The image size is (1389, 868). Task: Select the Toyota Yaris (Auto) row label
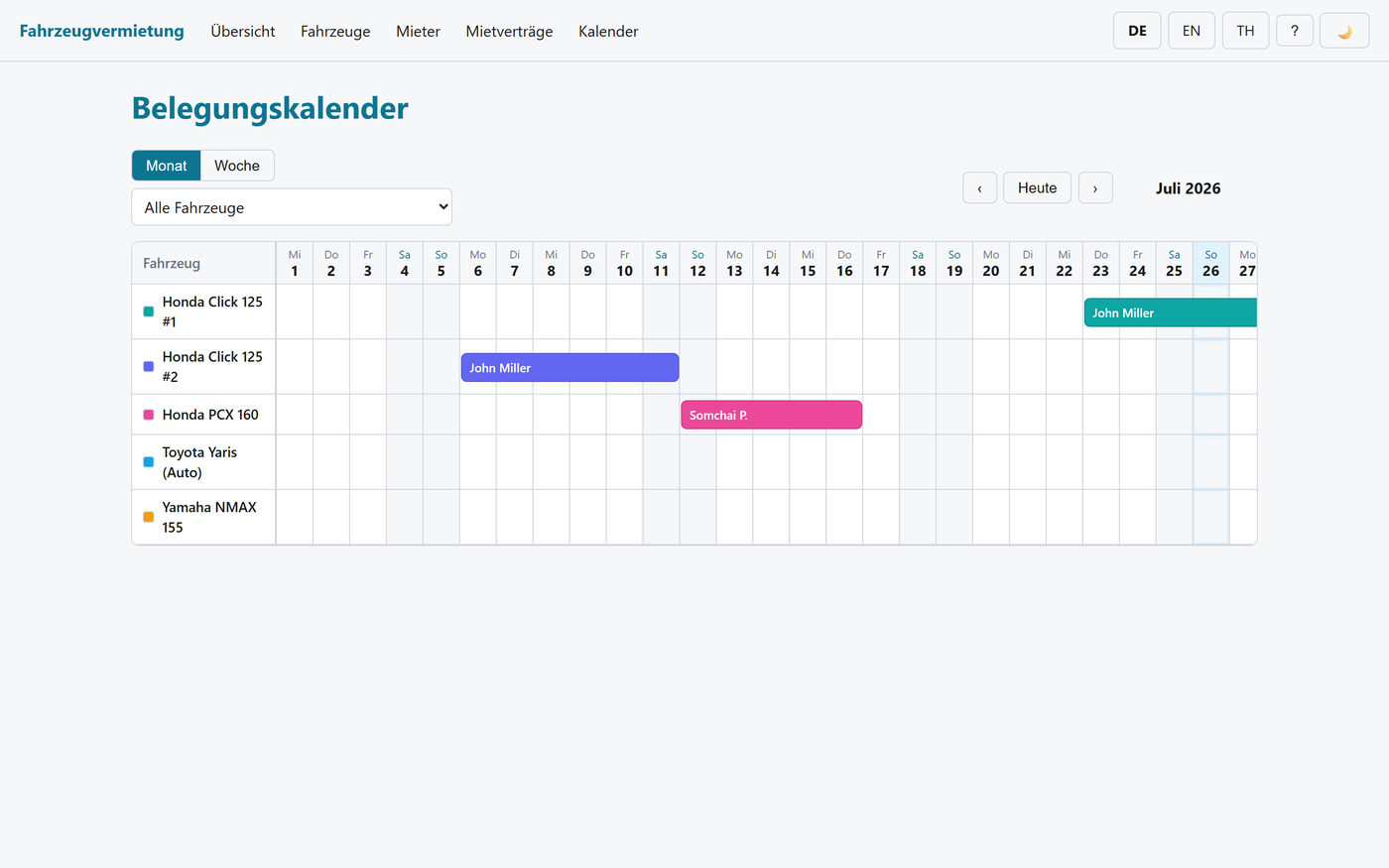coord(204,462)
